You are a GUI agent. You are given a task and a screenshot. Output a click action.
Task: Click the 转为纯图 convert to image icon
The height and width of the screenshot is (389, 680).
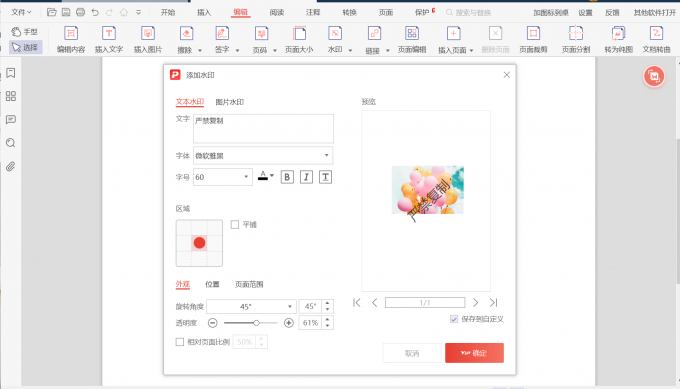(x=618, y=34)
